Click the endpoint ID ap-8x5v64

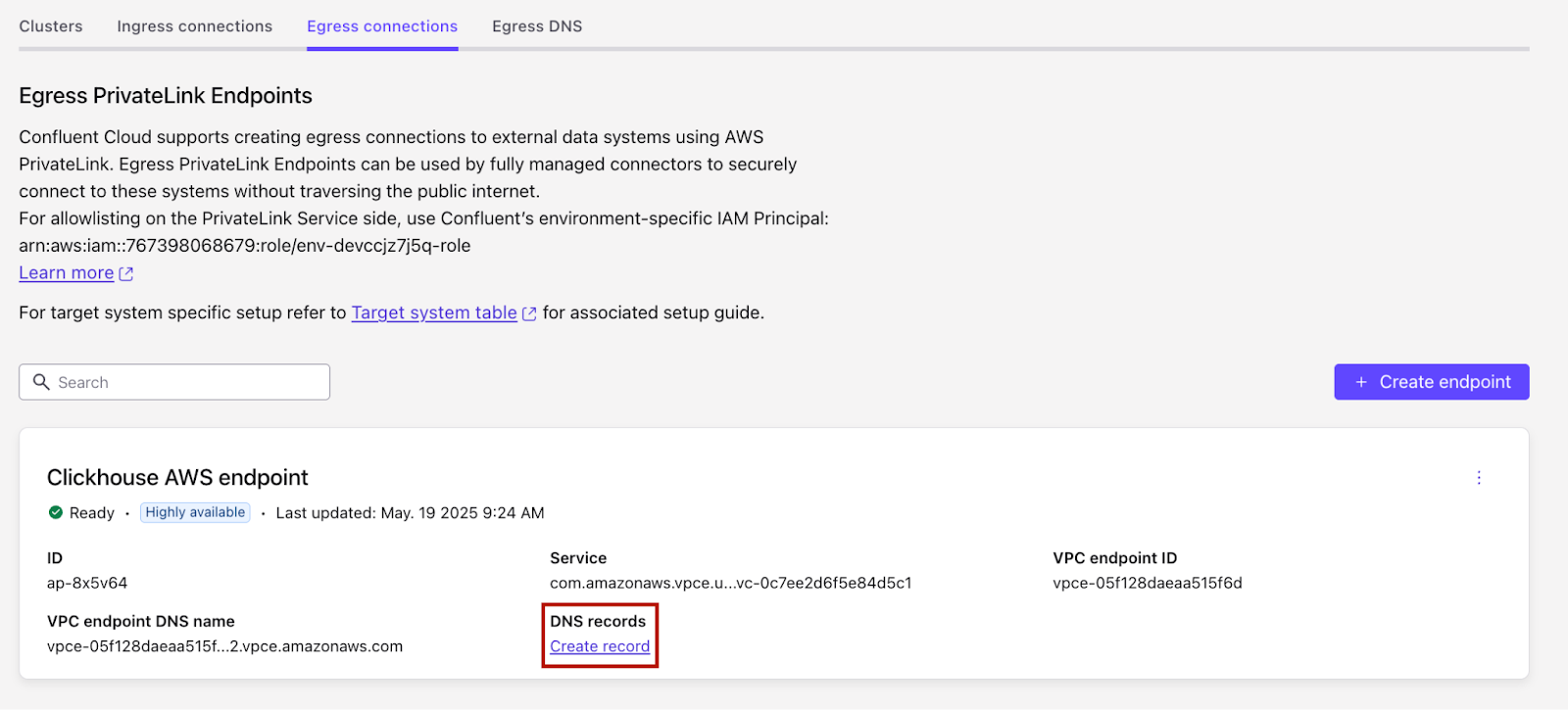(87, 583)
